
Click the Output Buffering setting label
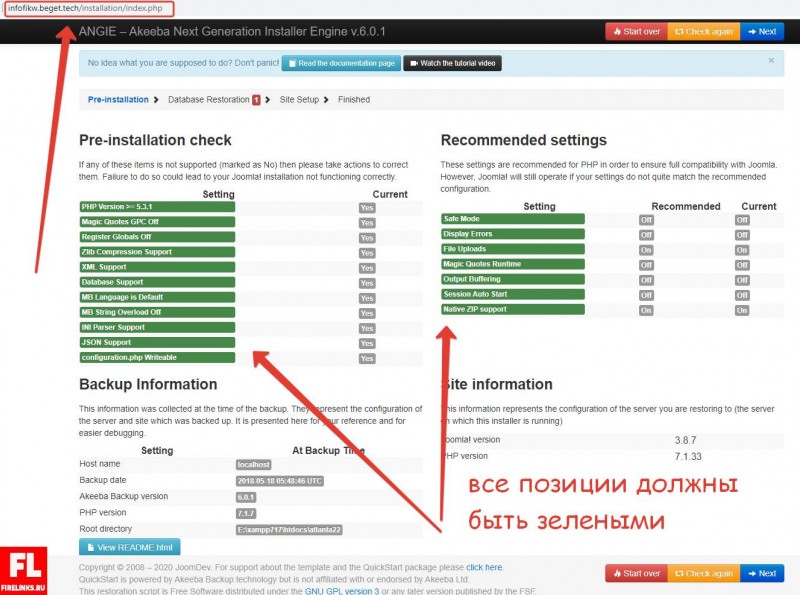[513, 279]
